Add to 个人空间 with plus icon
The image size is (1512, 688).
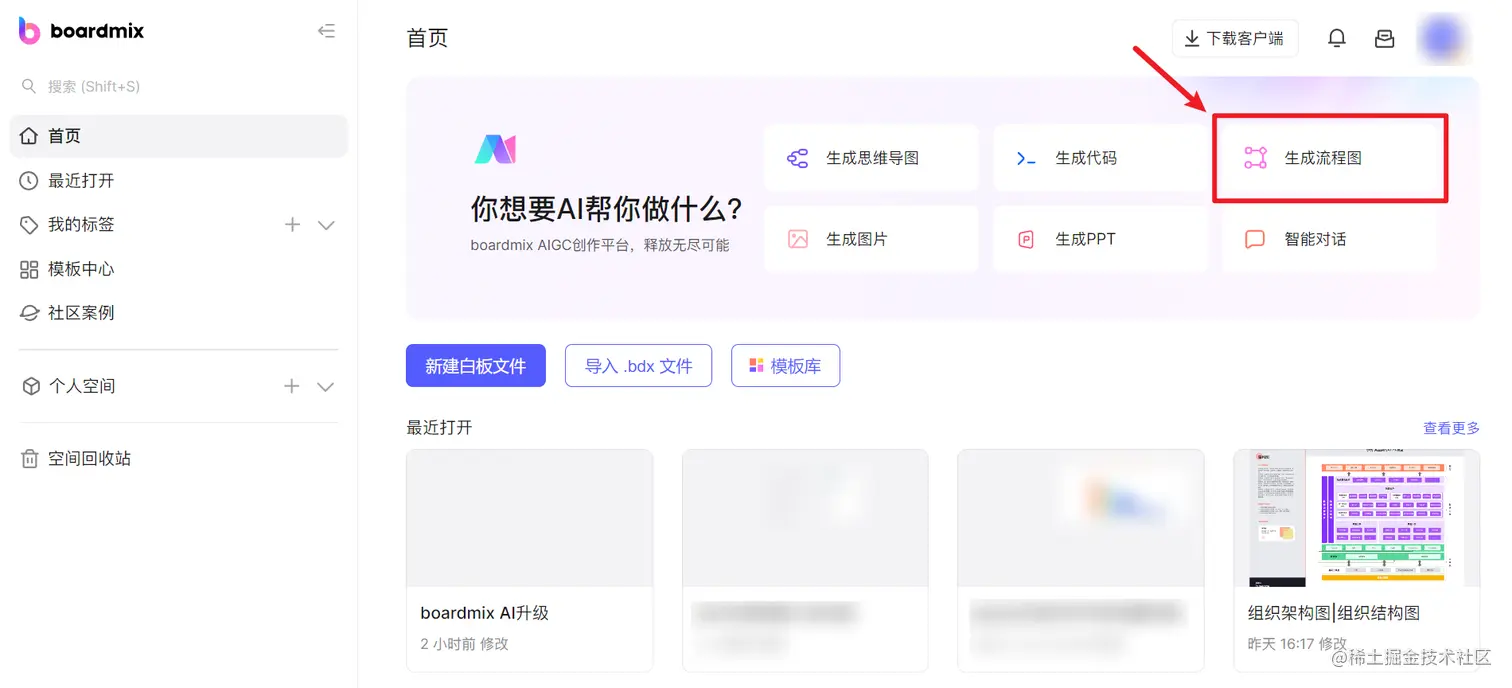click(x=292, y=386)
